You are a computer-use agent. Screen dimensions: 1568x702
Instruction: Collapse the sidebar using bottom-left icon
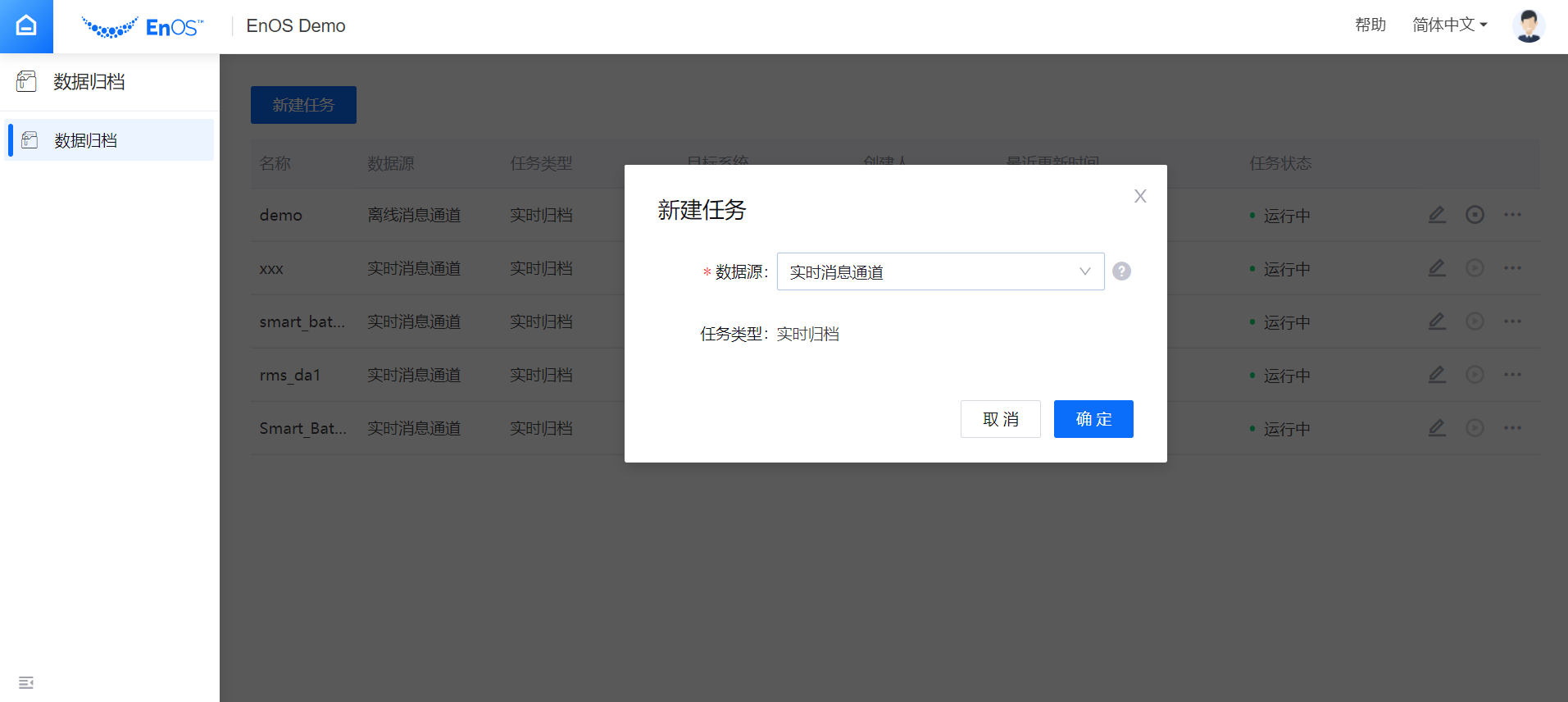pos(26,682)
